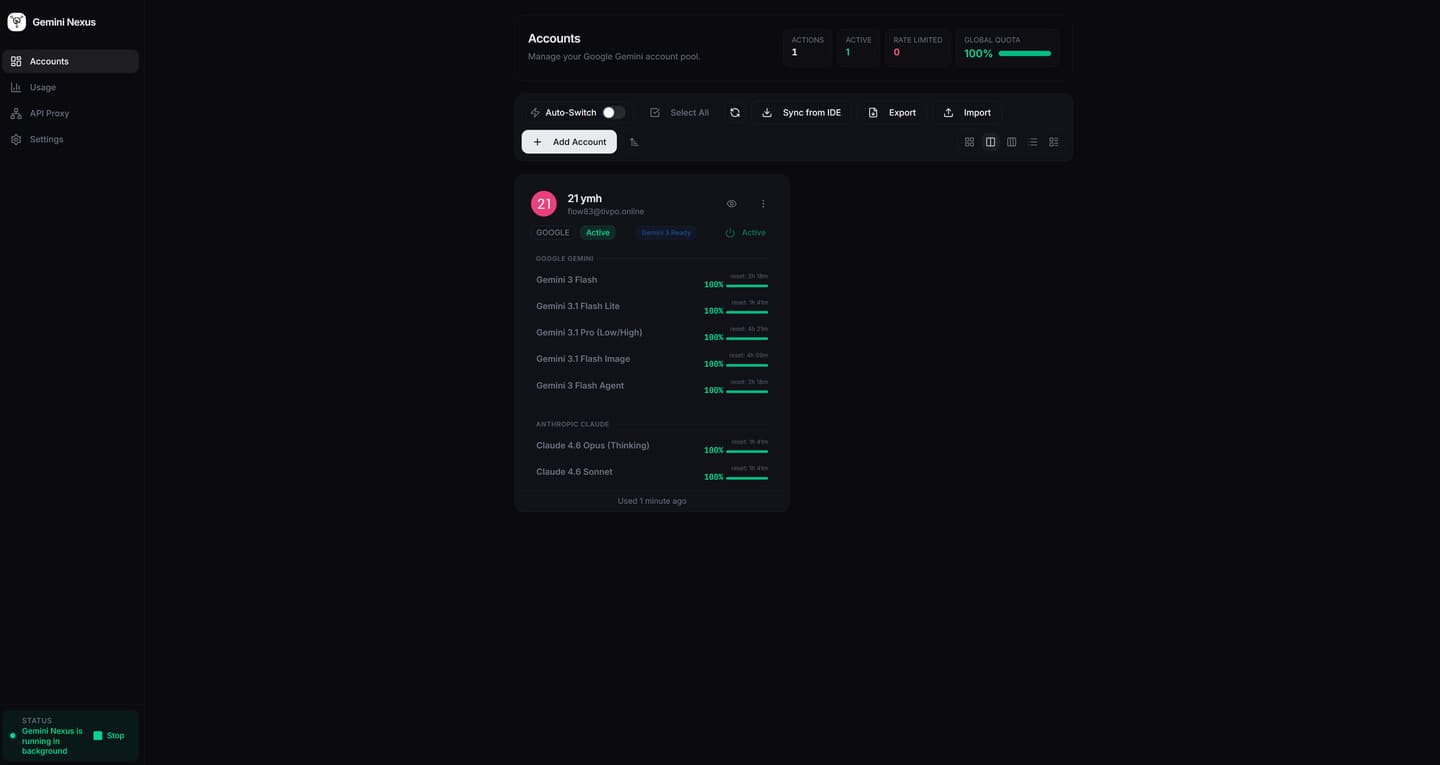Click the green Active status badge

(x=598, y=233)
